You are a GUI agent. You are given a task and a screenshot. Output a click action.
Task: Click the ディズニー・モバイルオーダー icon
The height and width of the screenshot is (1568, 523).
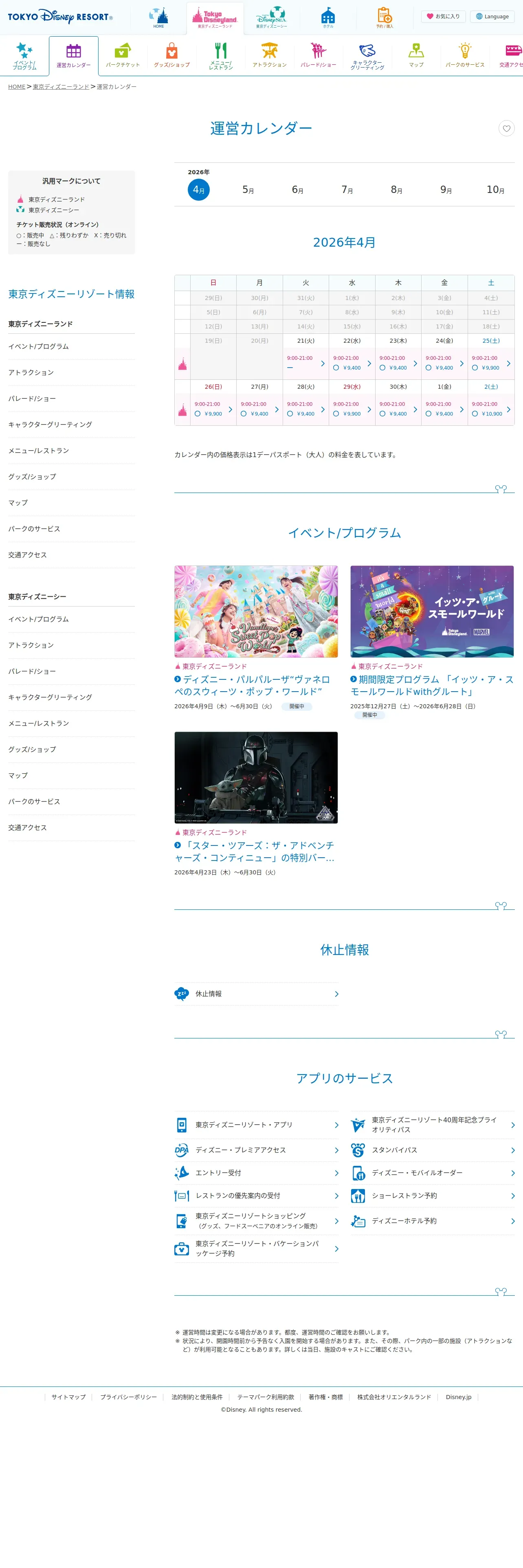tap(358, 1172)
